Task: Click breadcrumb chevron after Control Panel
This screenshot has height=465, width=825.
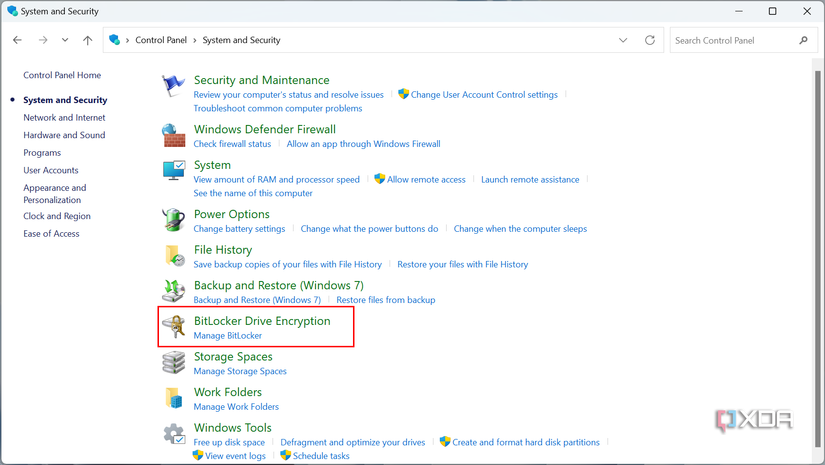Action: tap(195, 40)
